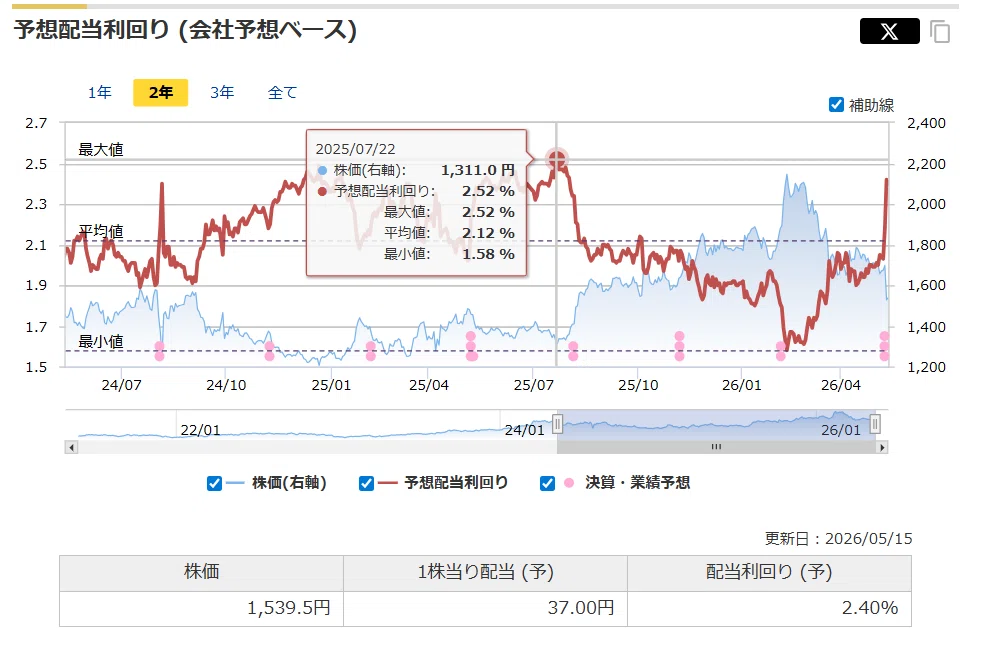Click the 株価(右軸) legend label
988x668 pixels.
[x=289, y=483]
